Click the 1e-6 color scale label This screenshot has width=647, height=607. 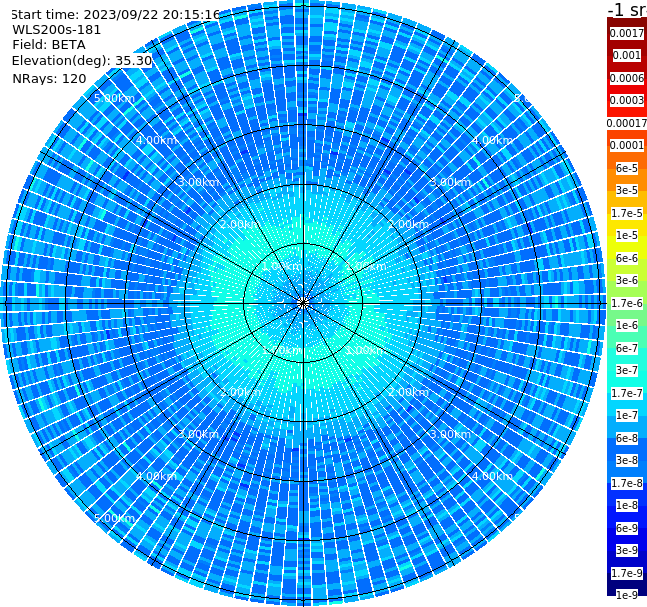pos(627,325)
